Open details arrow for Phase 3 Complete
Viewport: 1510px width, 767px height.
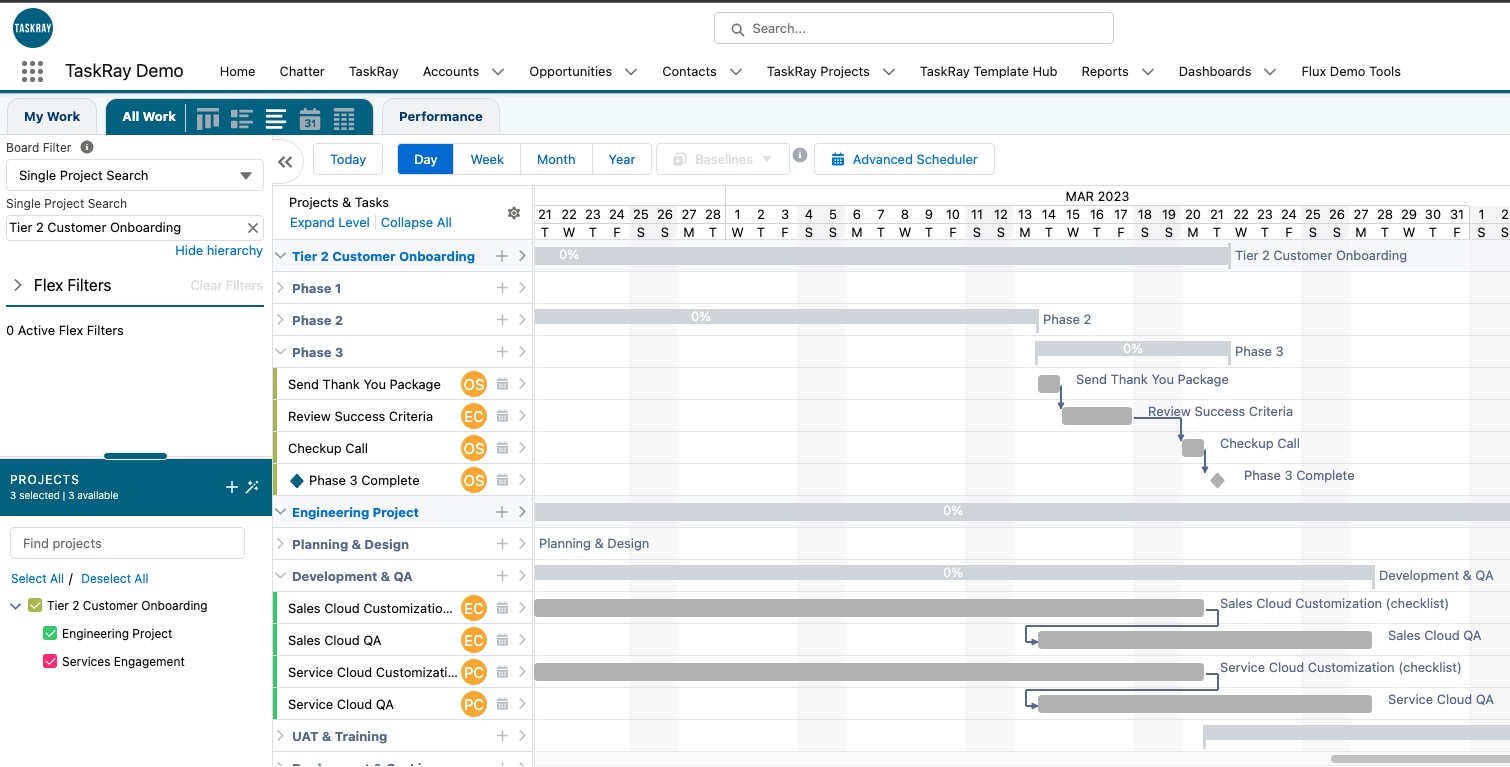(522, 480)
